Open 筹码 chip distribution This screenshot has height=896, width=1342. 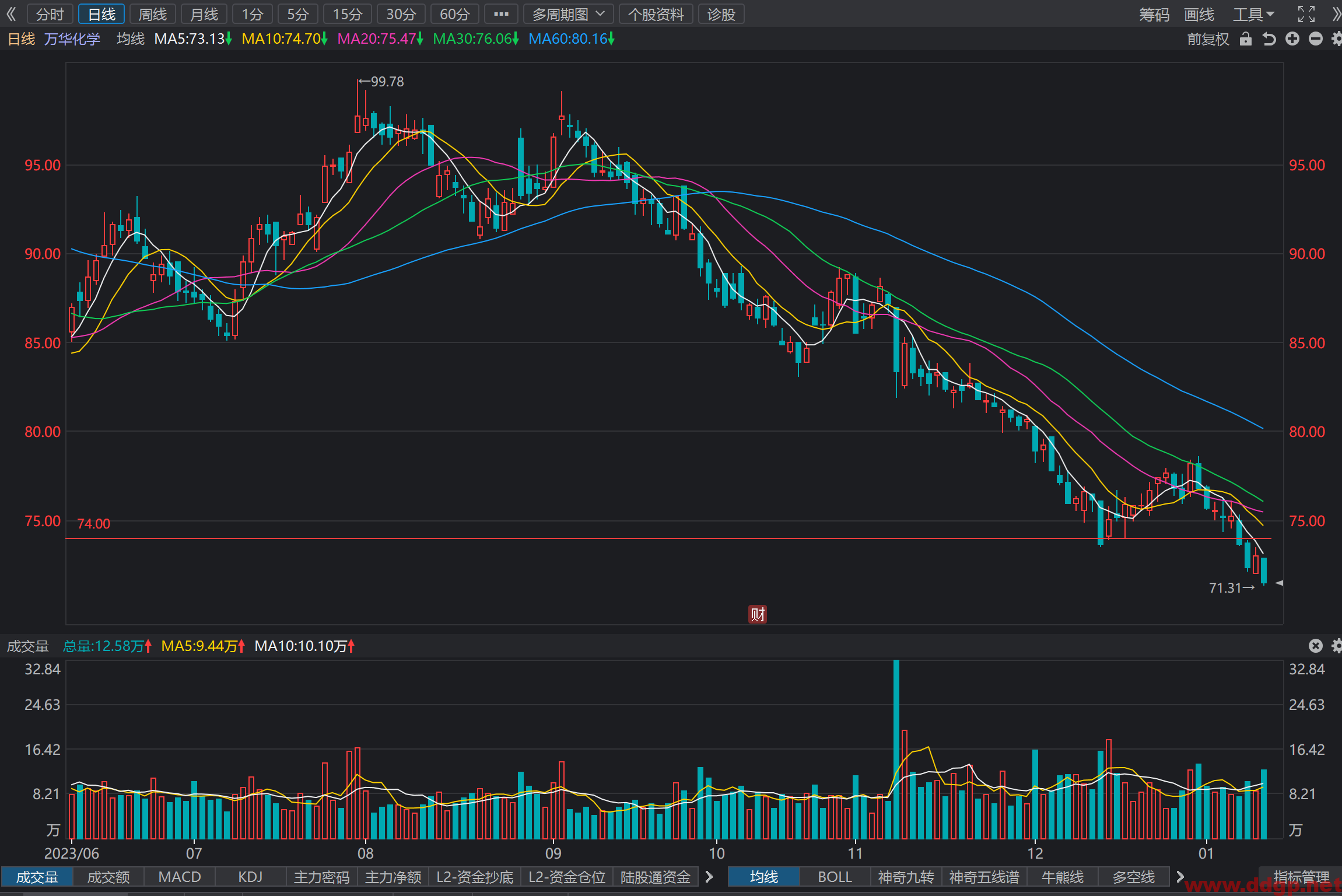click(1154, 14)
